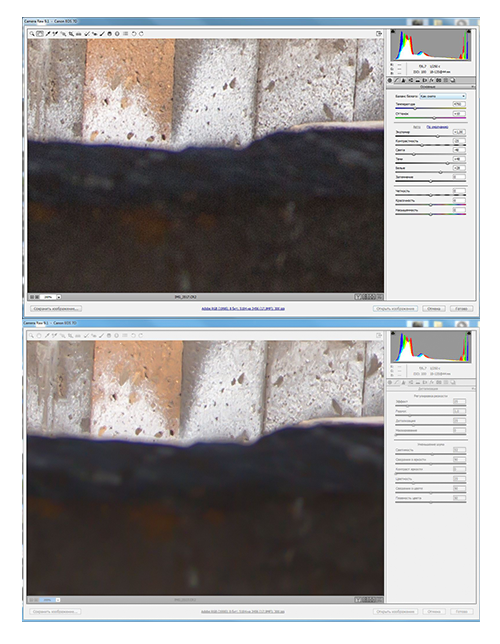Select the Zoom tool in the top window toolbar
Screen dimensions: 500x644
32,34
